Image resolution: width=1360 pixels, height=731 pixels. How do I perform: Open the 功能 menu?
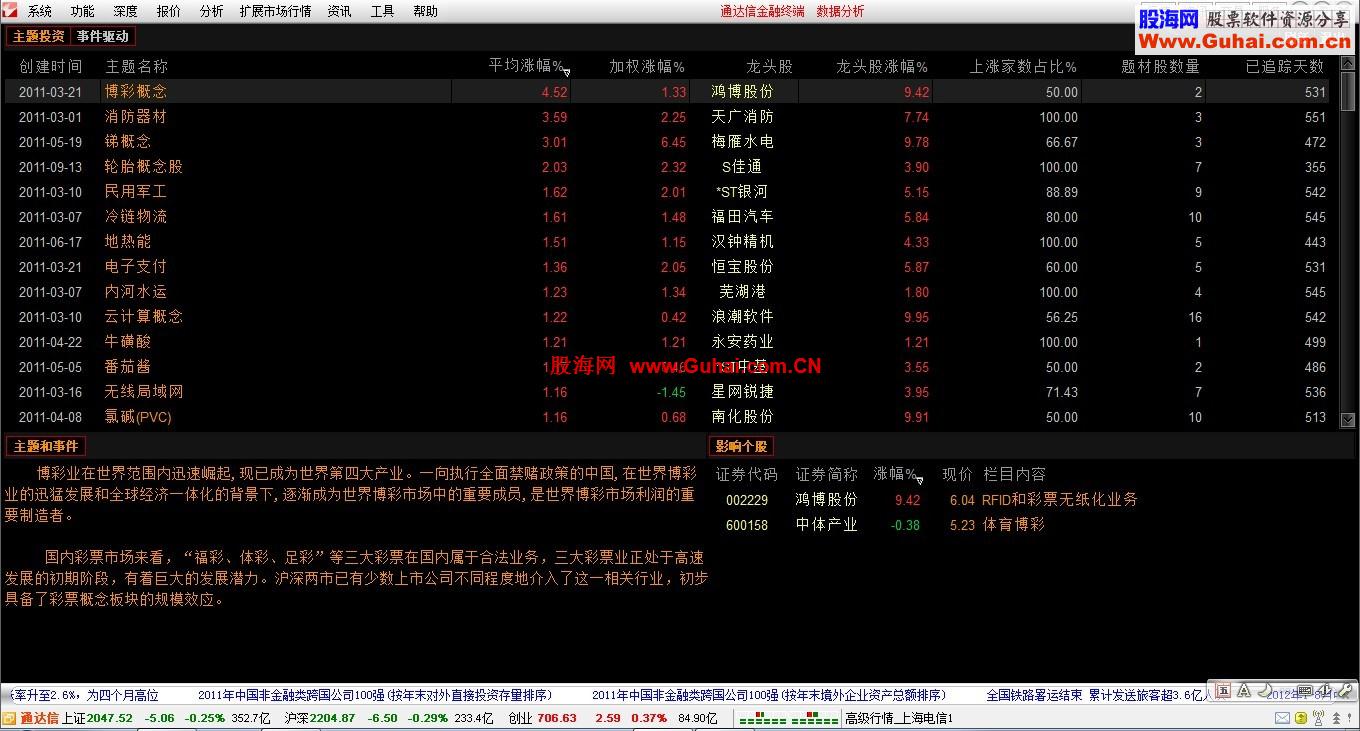click(x=83, y=11)
